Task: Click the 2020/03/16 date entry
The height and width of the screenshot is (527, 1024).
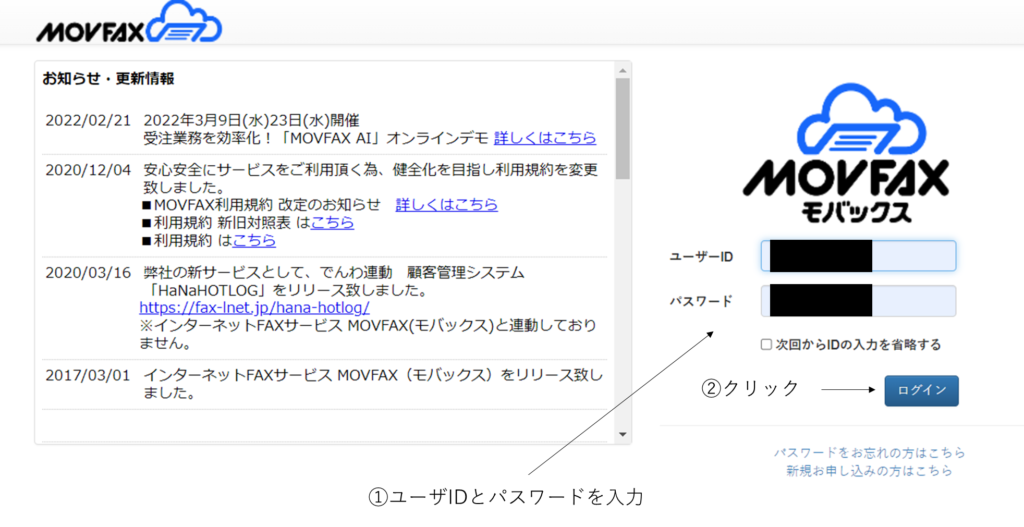Action: [x=88, y=273]
